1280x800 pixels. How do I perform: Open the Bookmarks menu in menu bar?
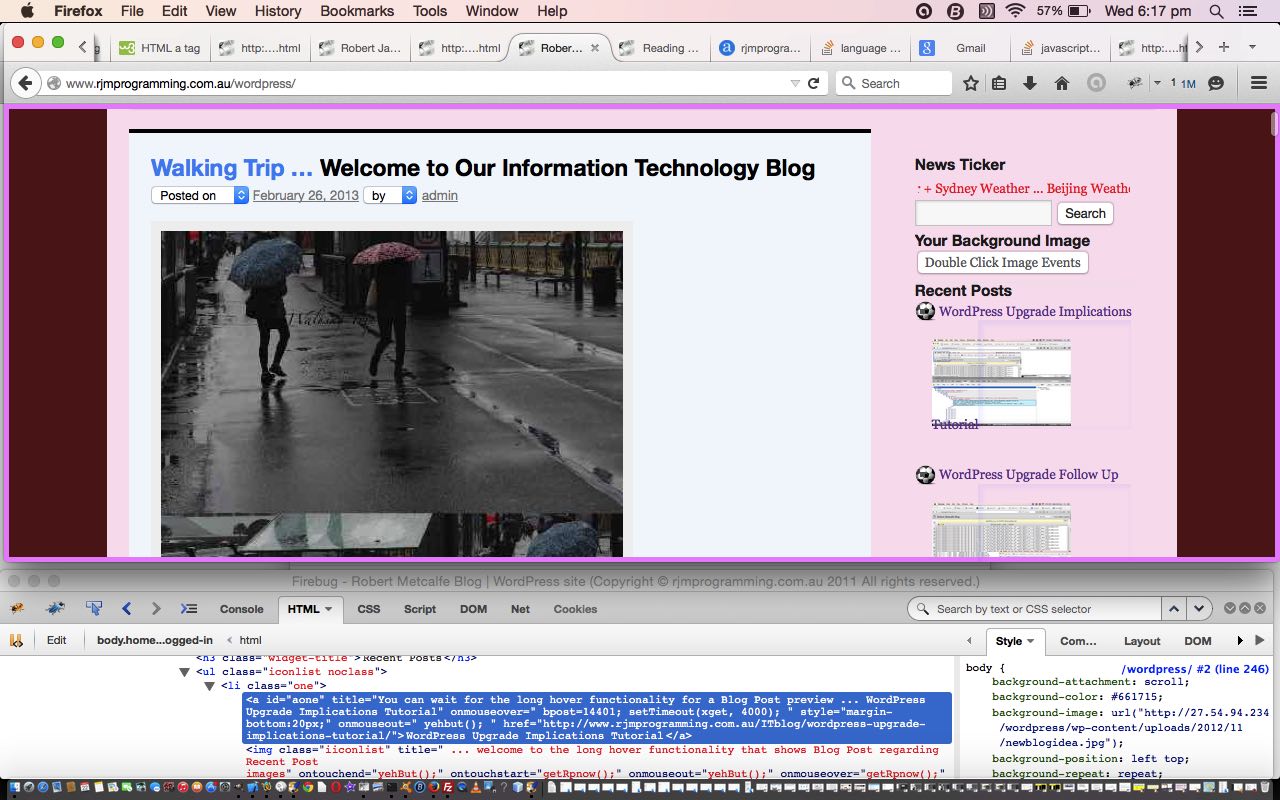(x=359, y=11)
